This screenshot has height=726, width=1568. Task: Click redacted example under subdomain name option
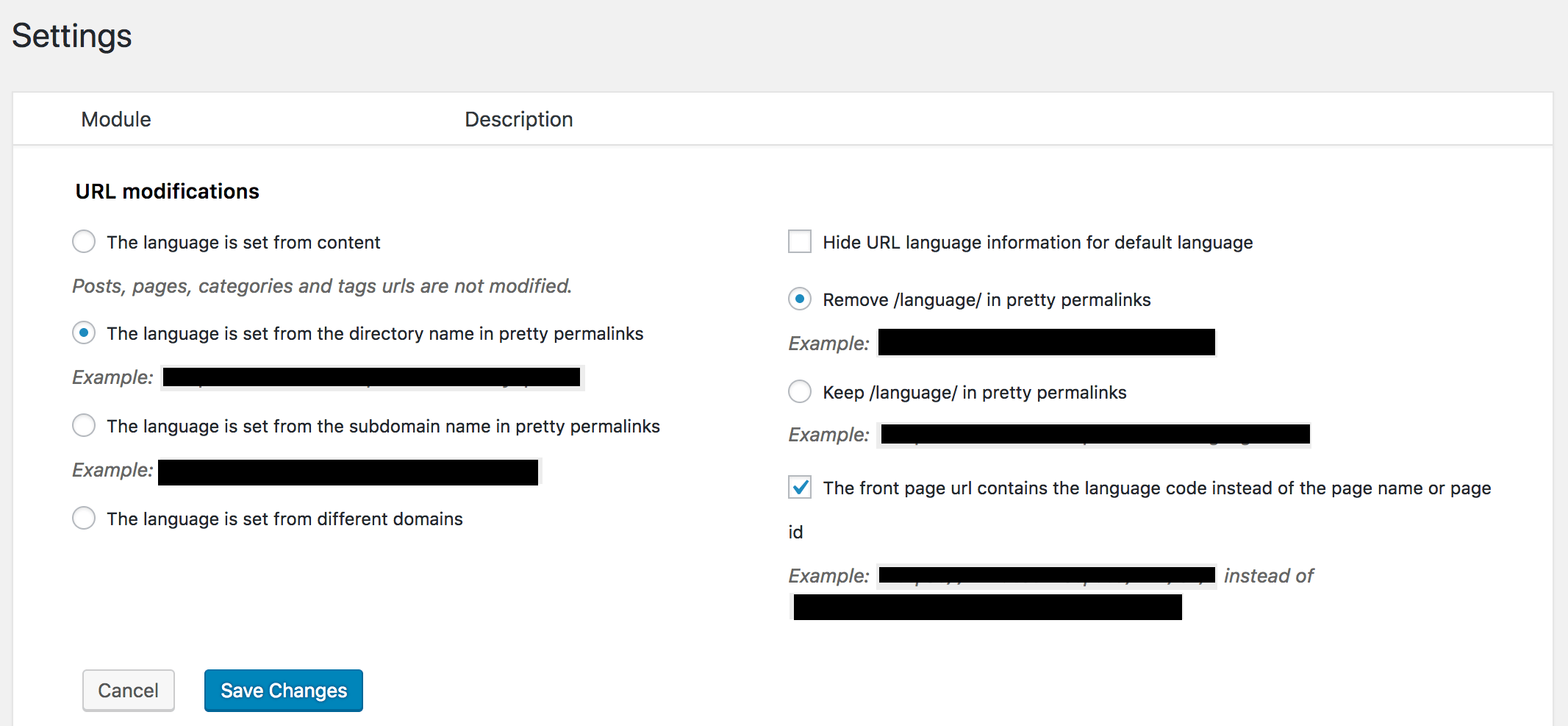click(348, 471)
